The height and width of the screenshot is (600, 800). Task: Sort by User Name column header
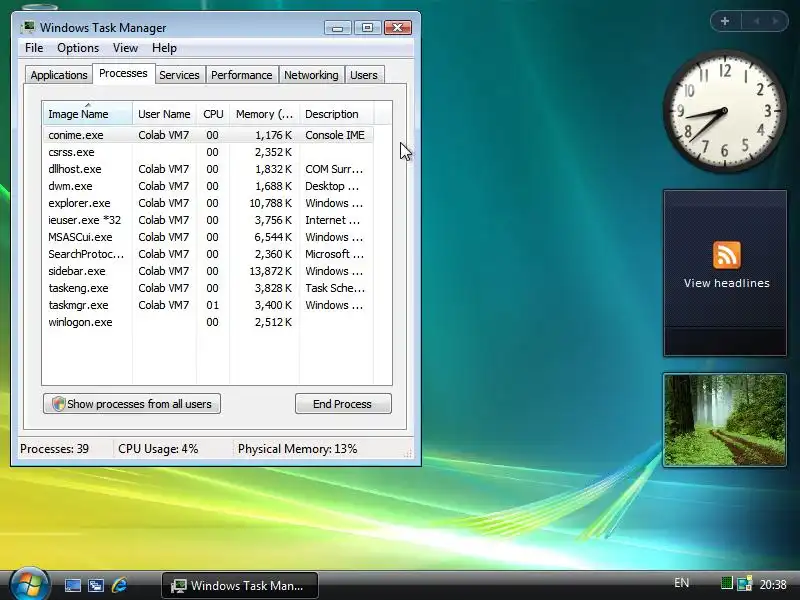[x=164, y=114]
